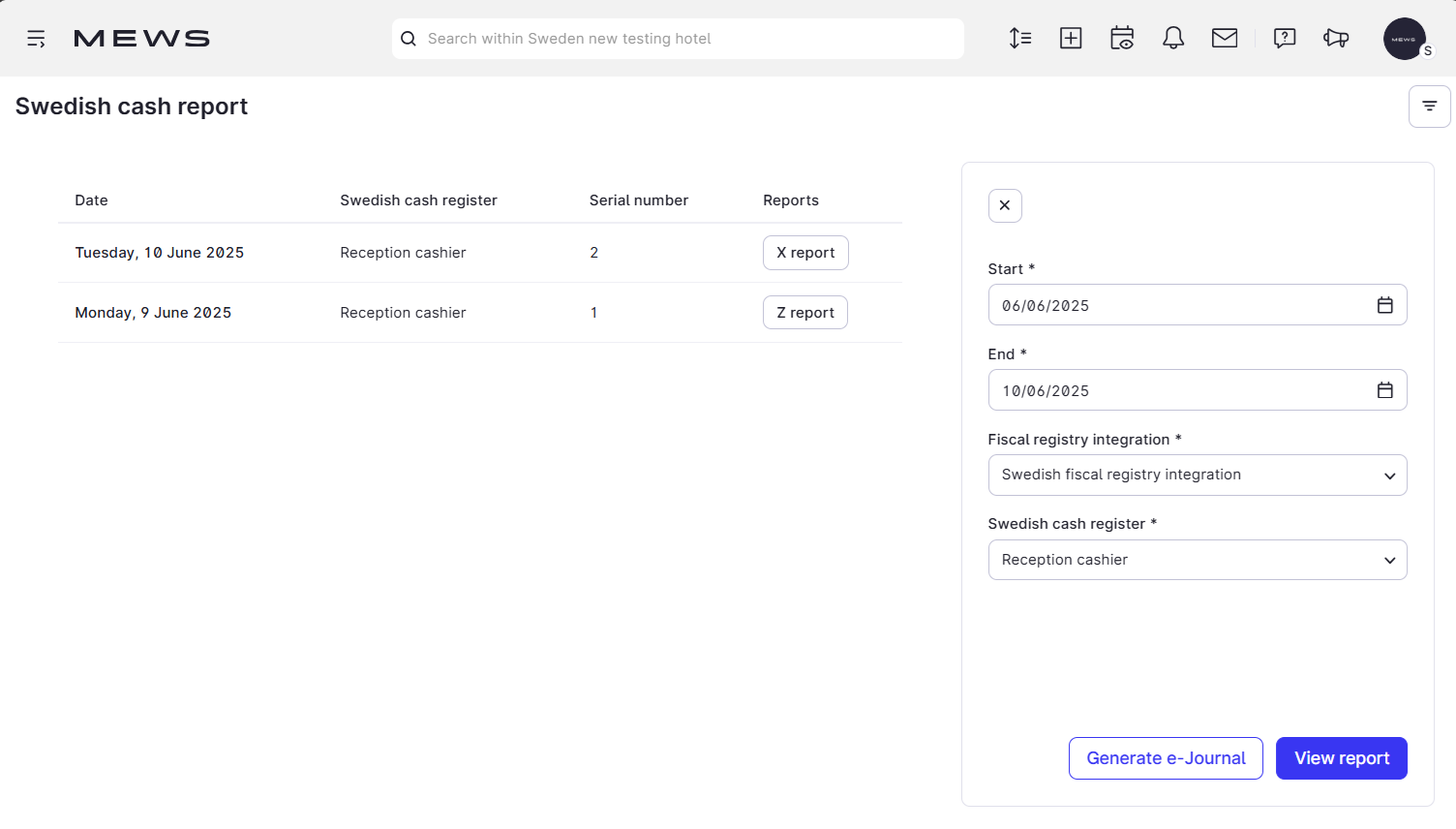Open Z report for Monday, 9 June
Viewport: 1456px width, 829px height.
(805, 313)
